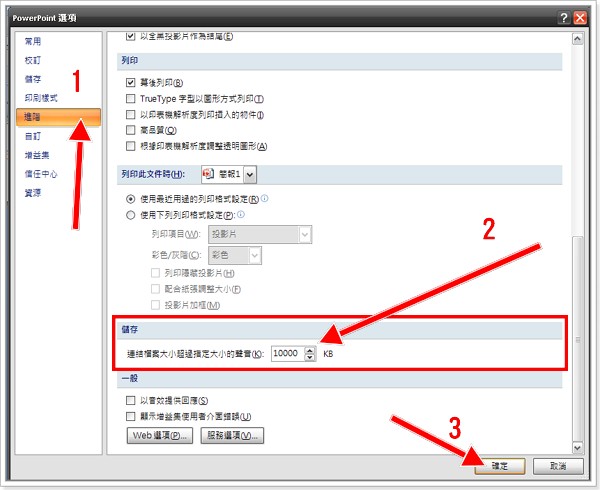Open 增益集 category in sidebar
The height and width of the screenshot is (490, 600).
tap(37, 155)
